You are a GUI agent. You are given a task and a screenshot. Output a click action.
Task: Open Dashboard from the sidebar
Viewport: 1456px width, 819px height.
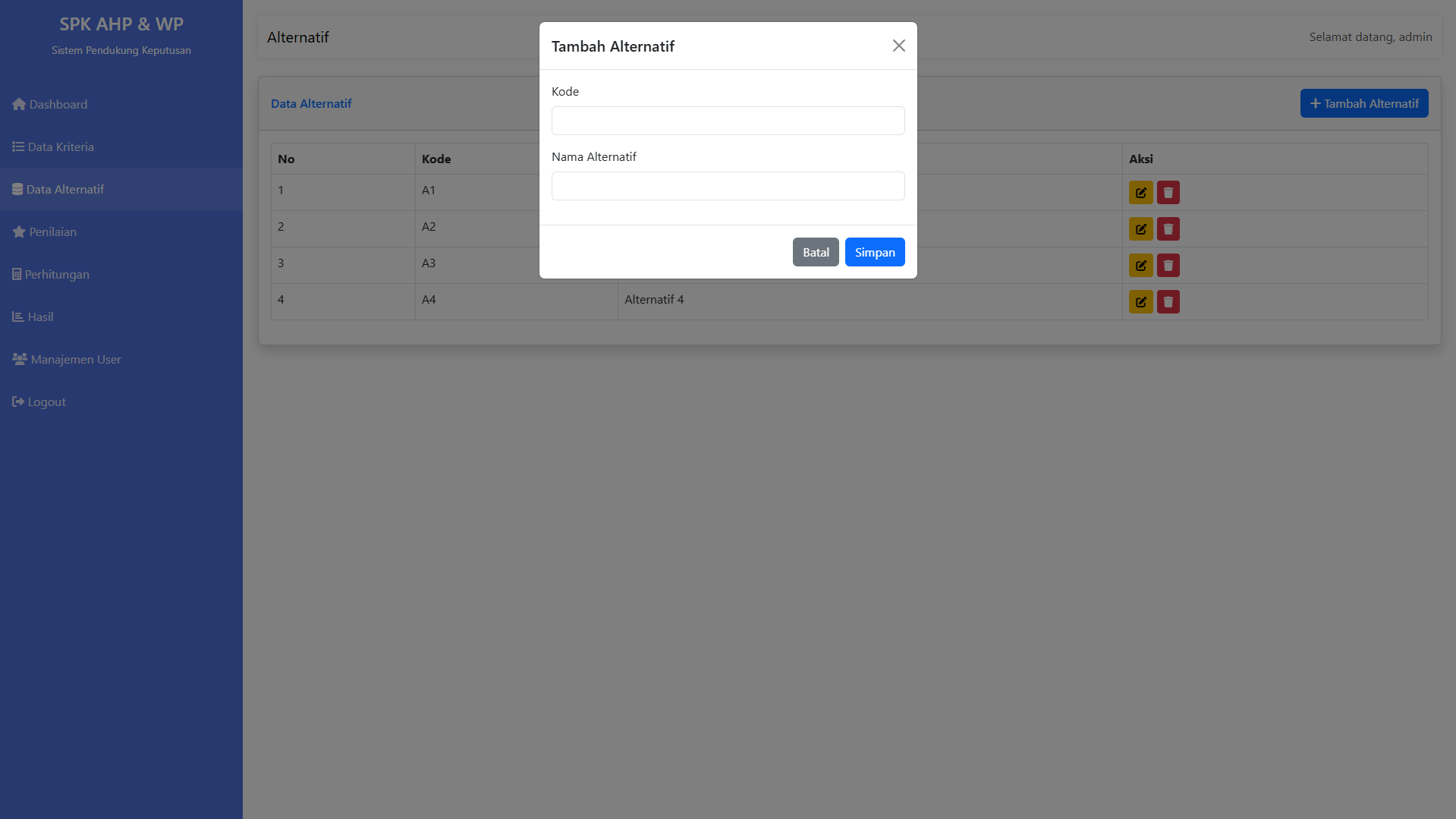(x=121, y=104)
